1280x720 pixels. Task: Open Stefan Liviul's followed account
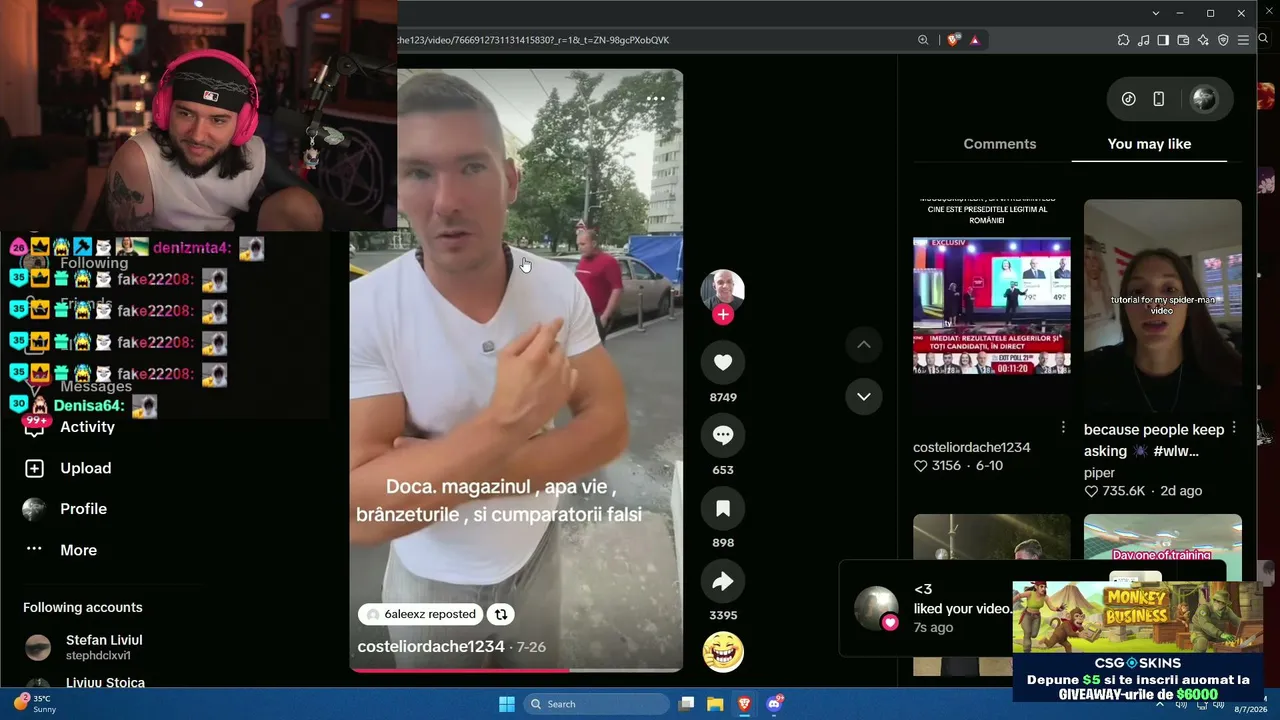coord(104,647)
